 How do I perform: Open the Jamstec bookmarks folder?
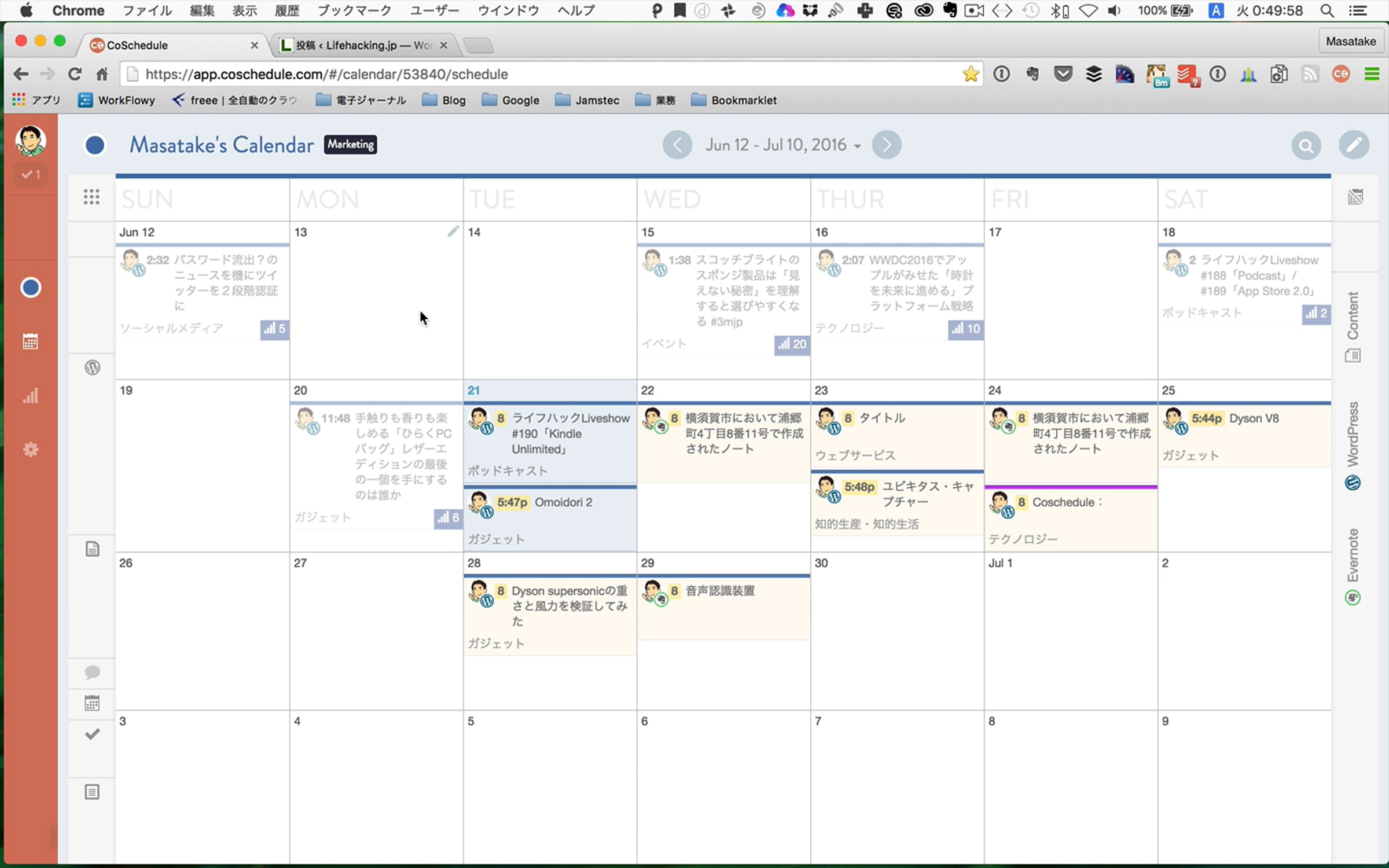[x=587, y=100]
